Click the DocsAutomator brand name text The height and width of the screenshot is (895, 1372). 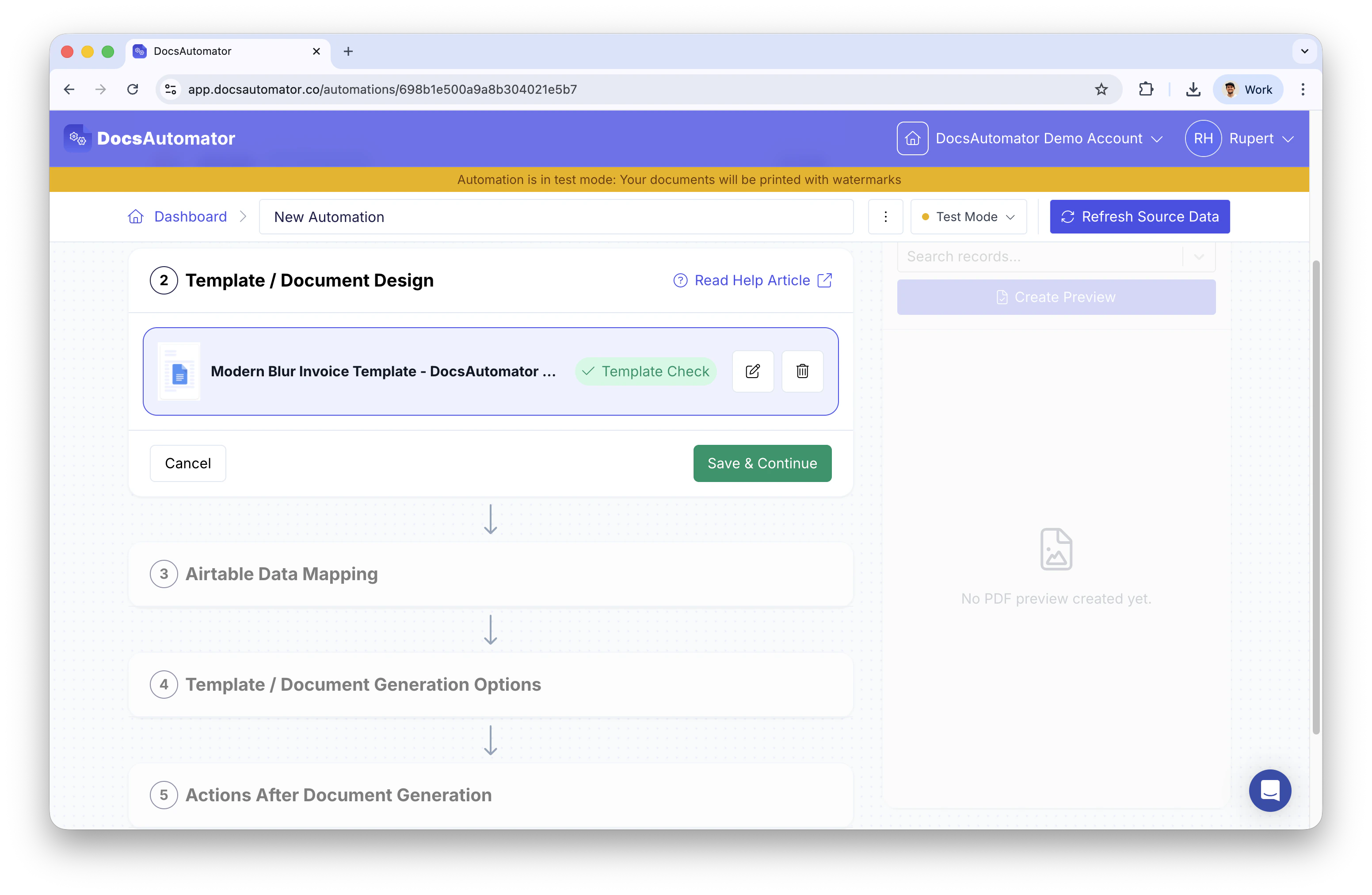pyautogui.click(x=166, y=138)
